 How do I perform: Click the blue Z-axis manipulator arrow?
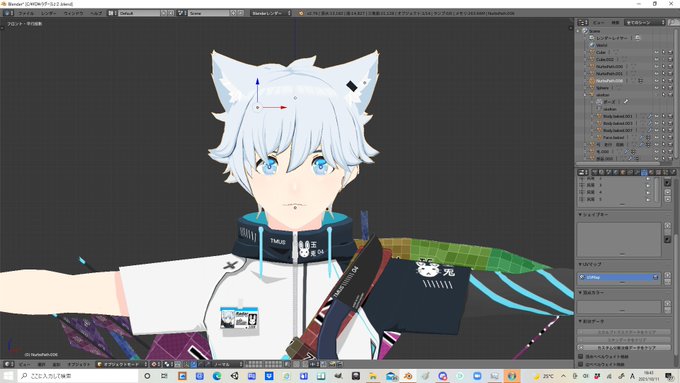click(257, 82)
